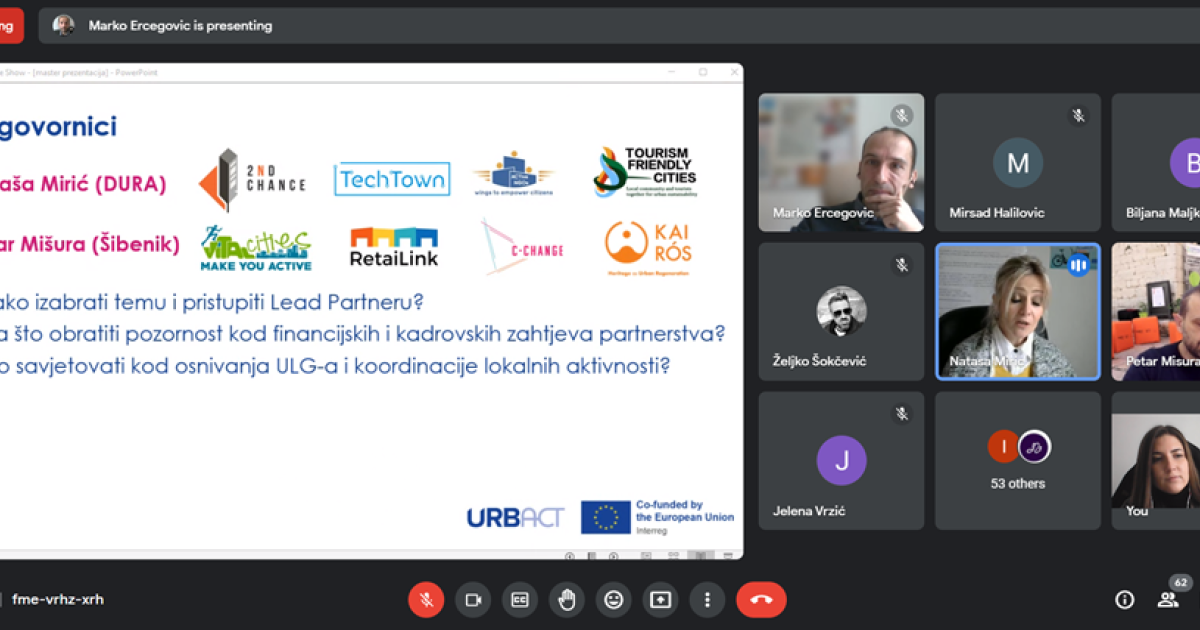Show the people list with 62 participants
This screenshot has width=1200, height=630.
1168,598
